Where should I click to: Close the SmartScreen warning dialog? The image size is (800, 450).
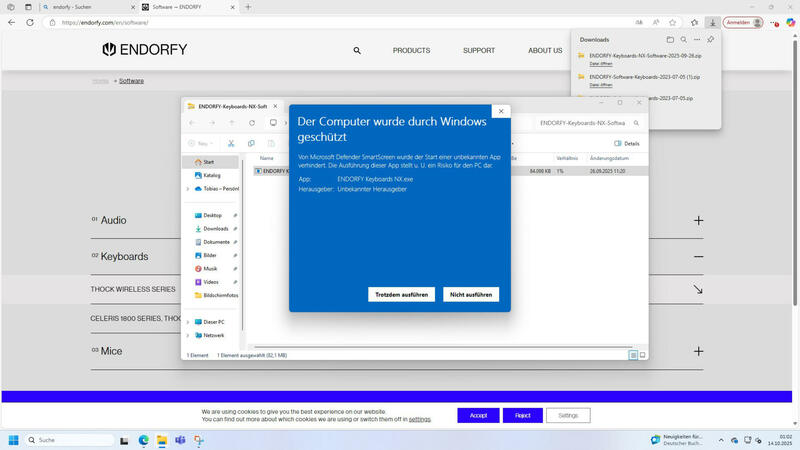click(501, 111)
